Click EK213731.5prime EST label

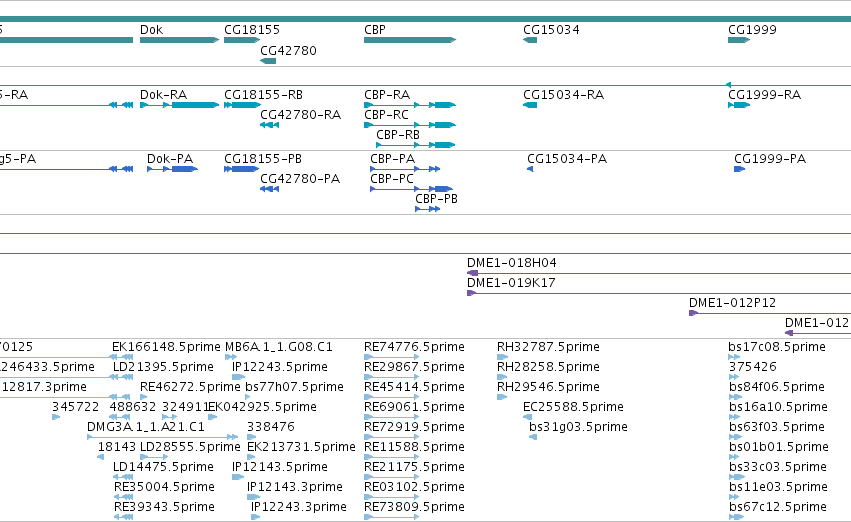click(x=301, y=447)
